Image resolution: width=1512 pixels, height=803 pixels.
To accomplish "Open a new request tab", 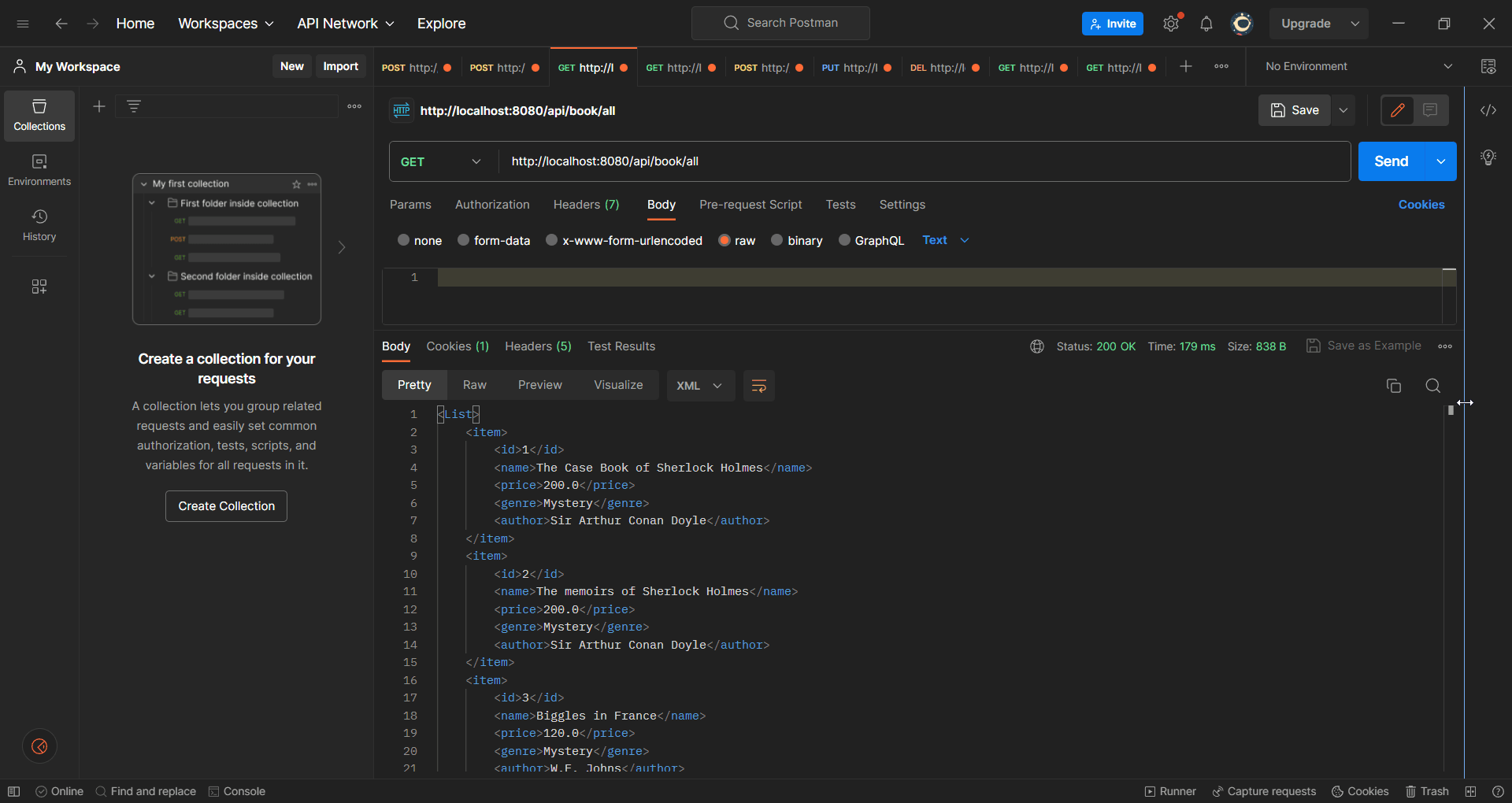I will point(1185,67).
